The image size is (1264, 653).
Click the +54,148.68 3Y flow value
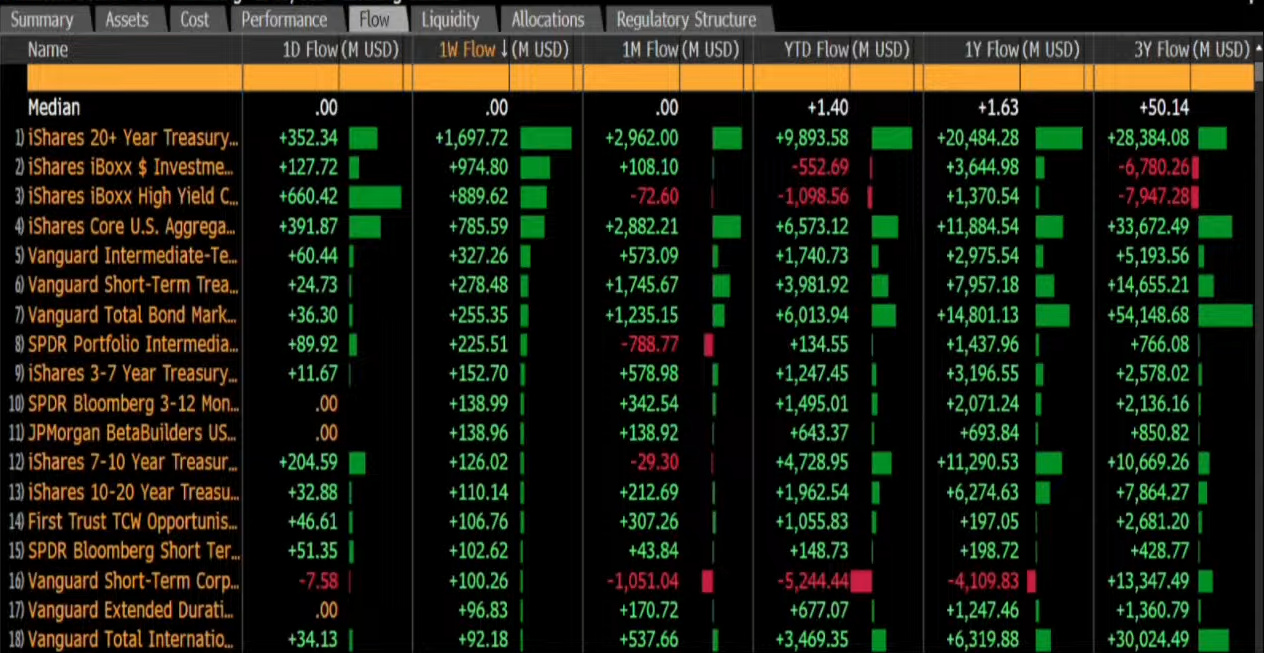click(1147, 315)
